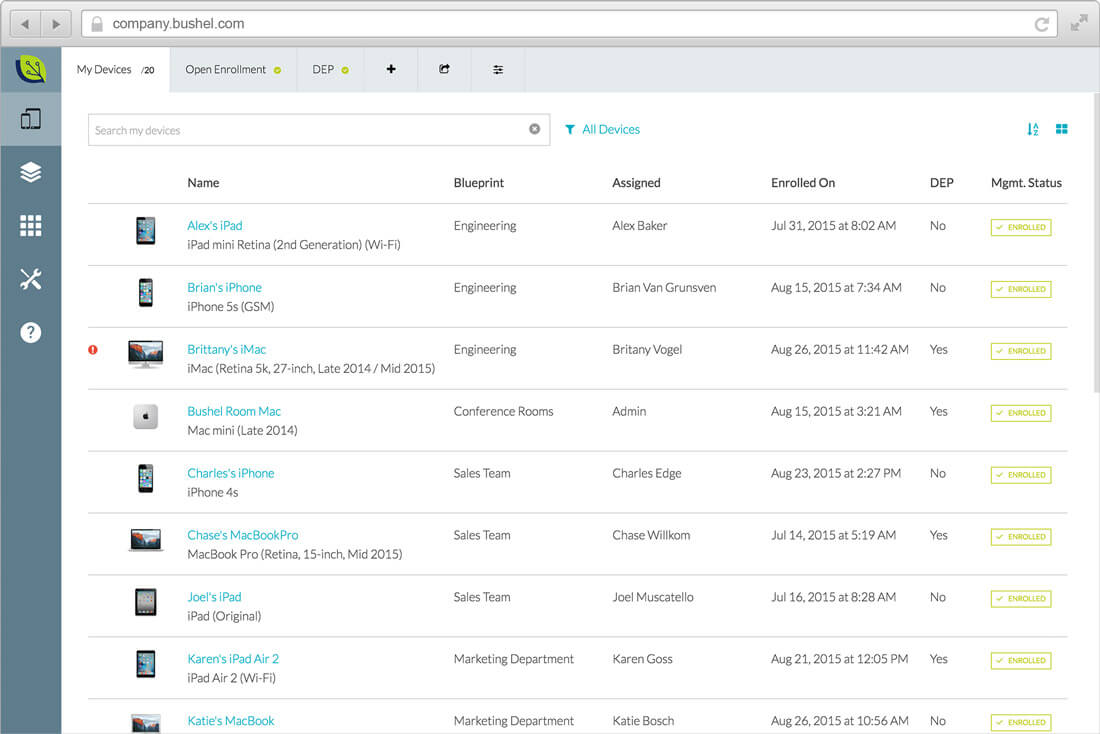Click Enrolled badge for Charles's iPhone

click(x=1021, y=475)
